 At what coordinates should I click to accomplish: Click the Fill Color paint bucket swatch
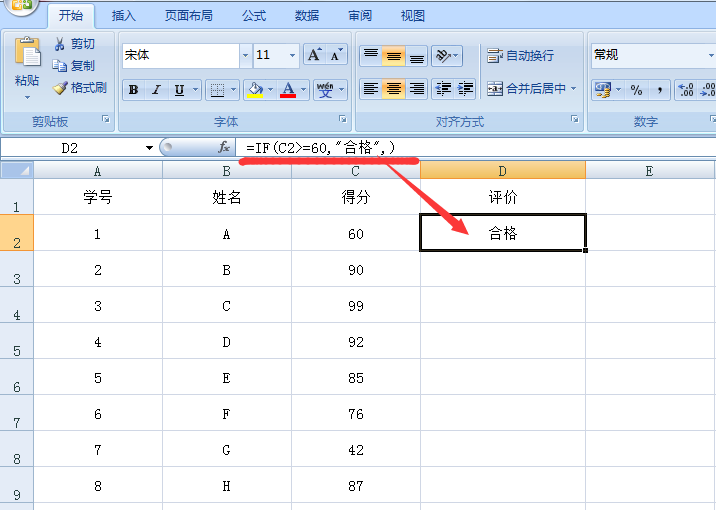[x=254, y=90]
